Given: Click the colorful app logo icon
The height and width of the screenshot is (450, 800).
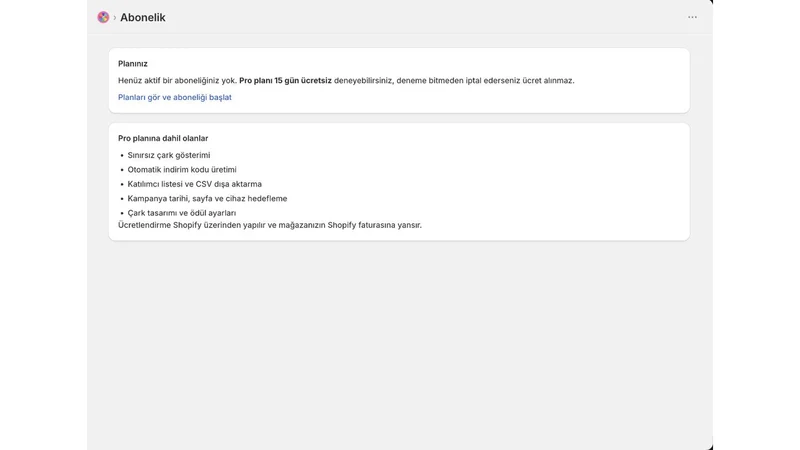Looking at the screenshot, I should coord(103,17).
